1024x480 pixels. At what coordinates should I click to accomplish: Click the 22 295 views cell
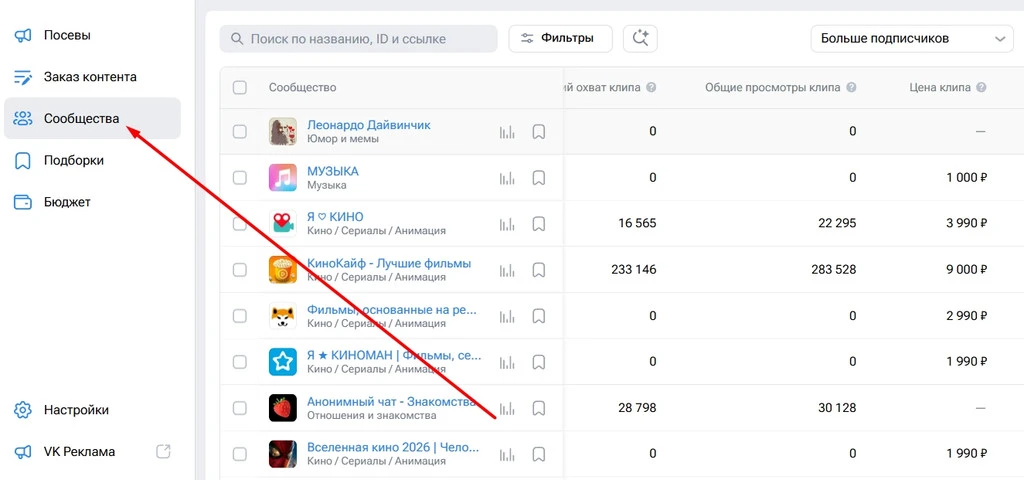coord(837,224)
